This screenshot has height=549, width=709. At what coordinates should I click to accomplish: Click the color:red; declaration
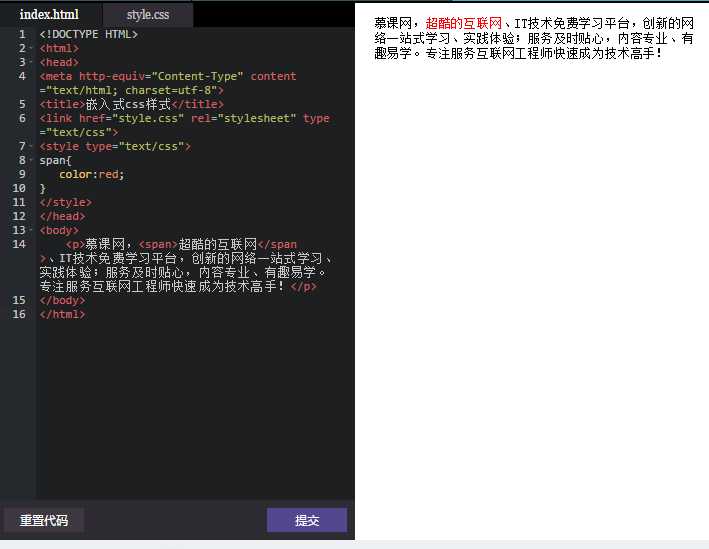pyautogui.click(x=92, y=175)
